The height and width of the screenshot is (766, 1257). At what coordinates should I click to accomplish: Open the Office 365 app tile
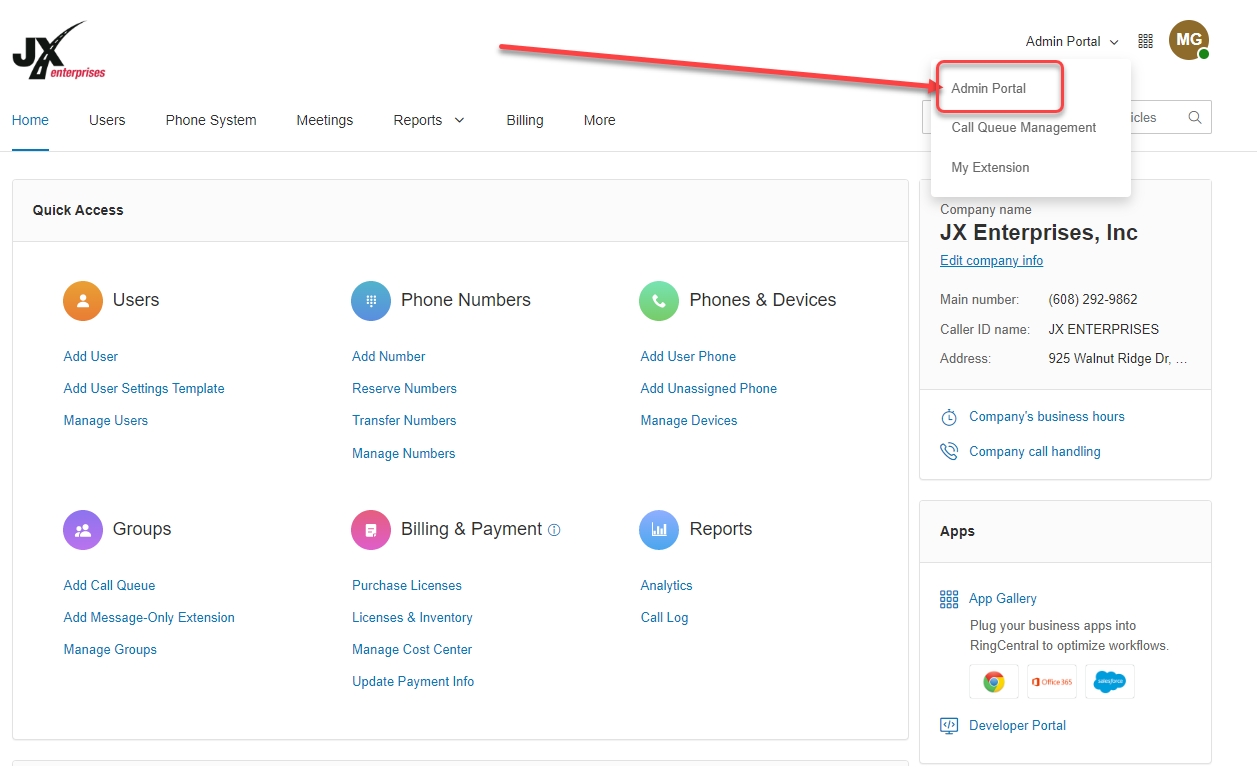pos(1052,681)
